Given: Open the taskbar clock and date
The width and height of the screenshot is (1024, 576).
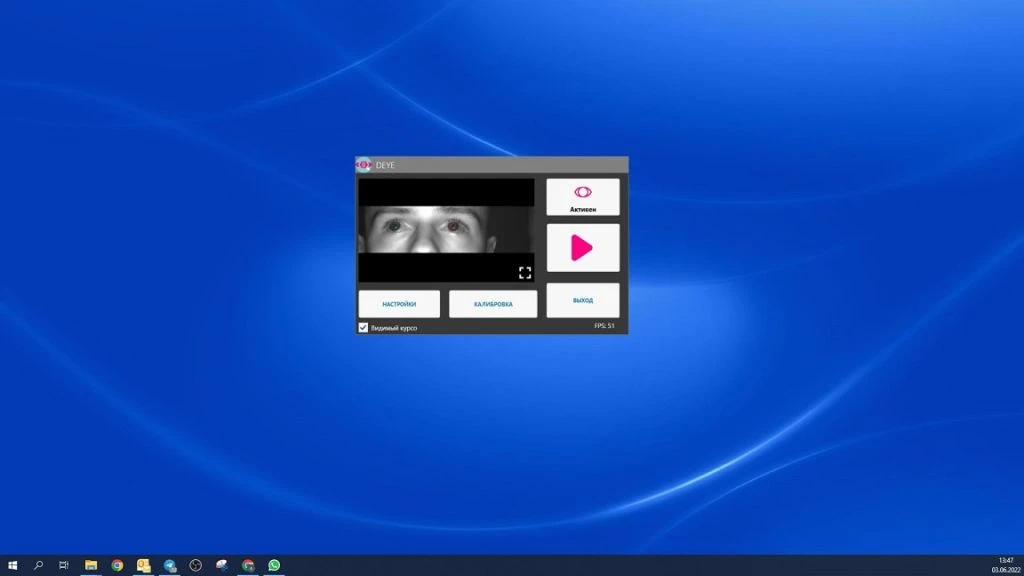Looking at the screenshot, I should (1004, 565).
